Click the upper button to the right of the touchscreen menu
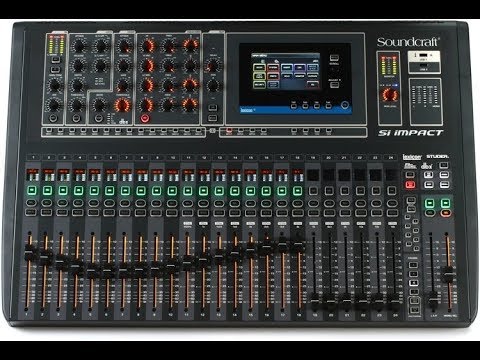The image size is (480, 360). tap(334, 58)
